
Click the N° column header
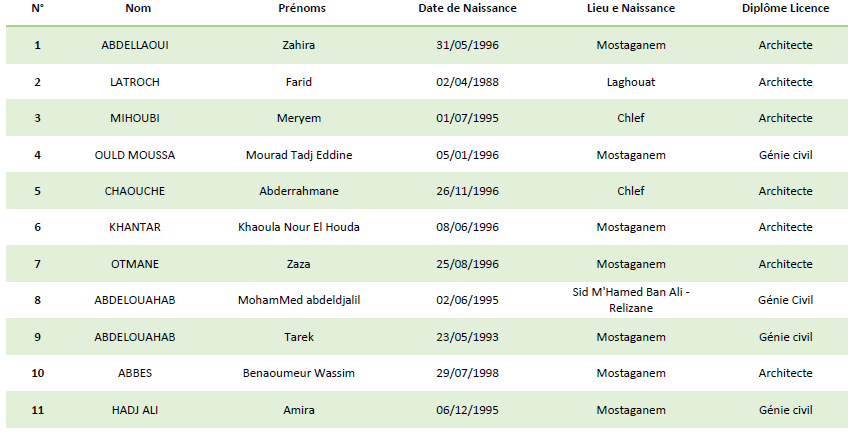click(37, 8)
